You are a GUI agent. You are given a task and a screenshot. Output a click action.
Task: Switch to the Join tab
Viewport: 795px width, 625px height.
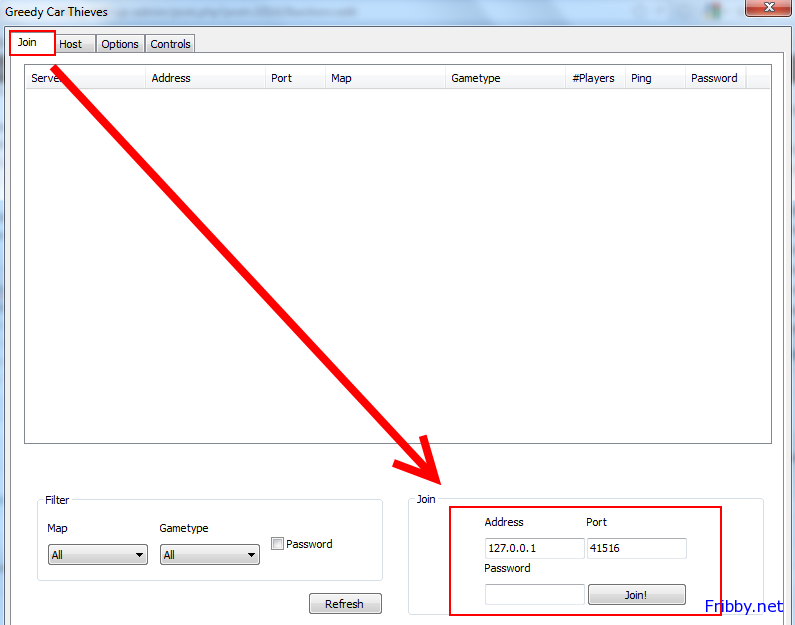27,43
